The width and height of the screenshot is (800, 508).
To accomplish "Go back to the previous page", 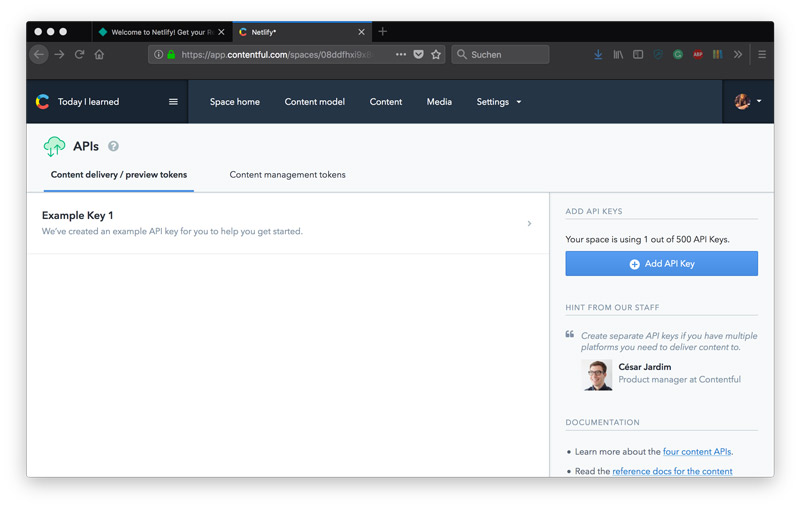I will [39, 55].
